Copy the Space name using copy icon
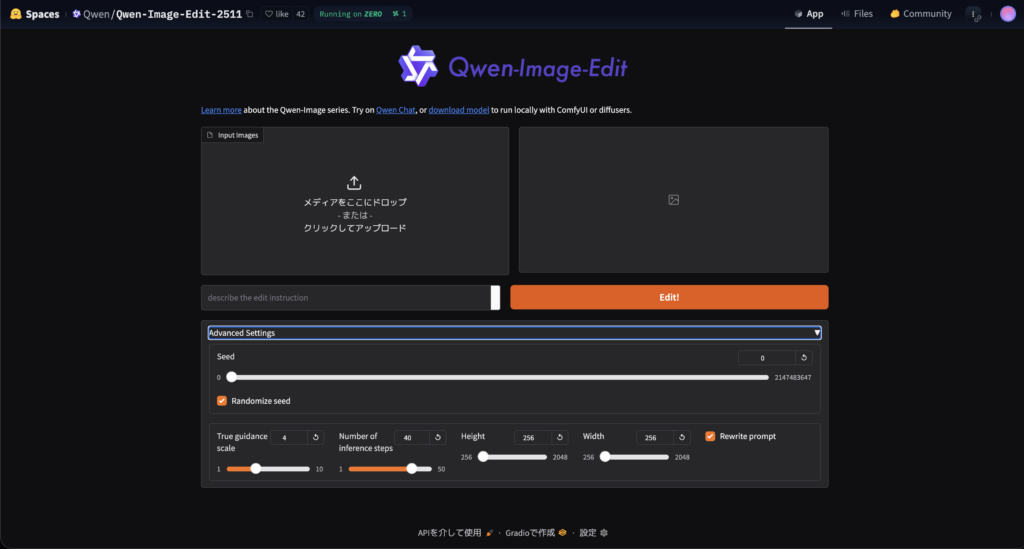Viewport: 1024px width, 549px height. click(x=250, y=14)
